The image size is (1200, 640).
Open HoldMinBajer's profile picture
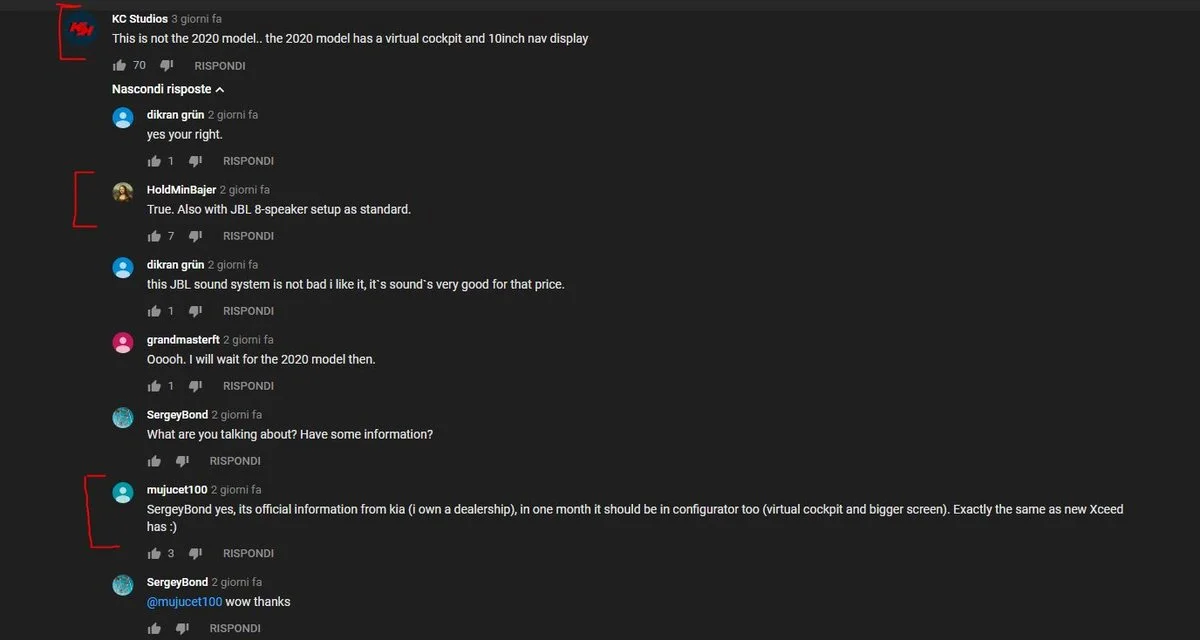pos(123,192)
